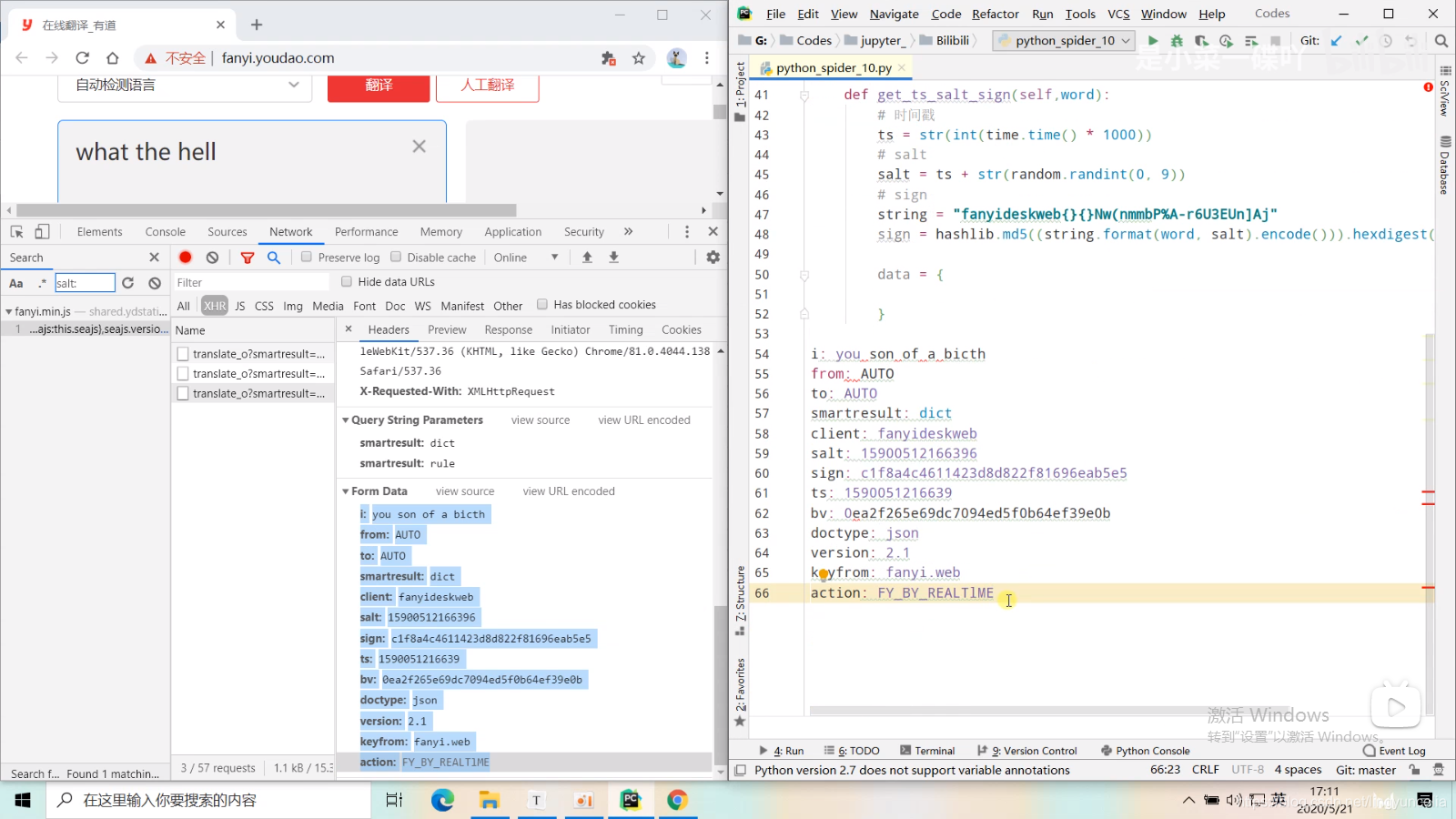Collapse fanyi.min.js search result tree
The width and height of the screenshot is (1456, 819).
click(9, 311)
